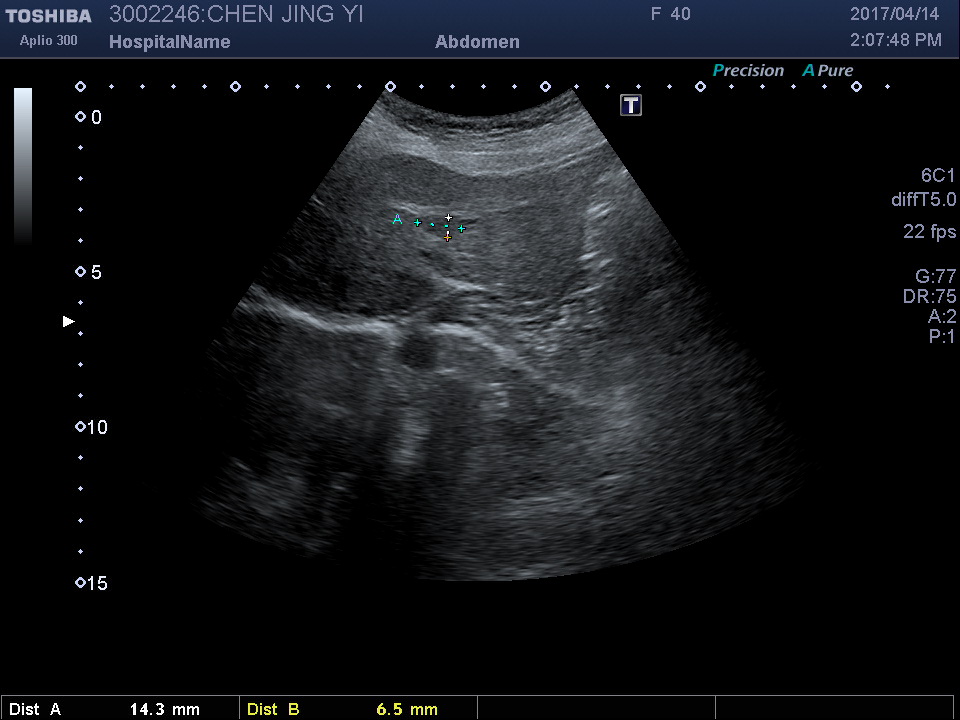
Task: Click the Abdomen preset label
Action: [478, 42]
